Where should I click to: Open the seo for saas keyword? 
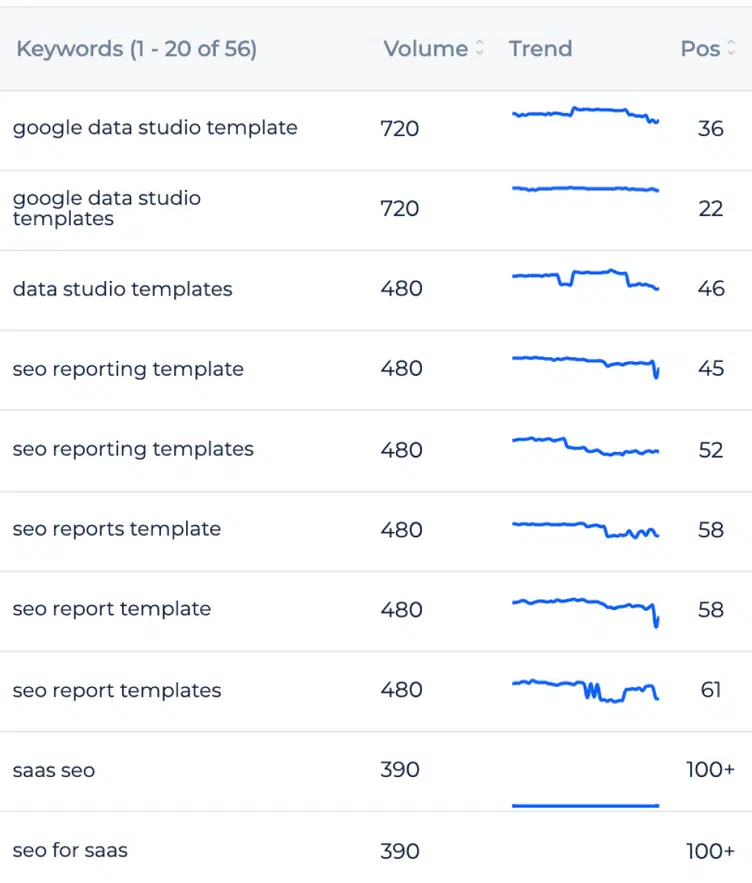pos(70,851)
